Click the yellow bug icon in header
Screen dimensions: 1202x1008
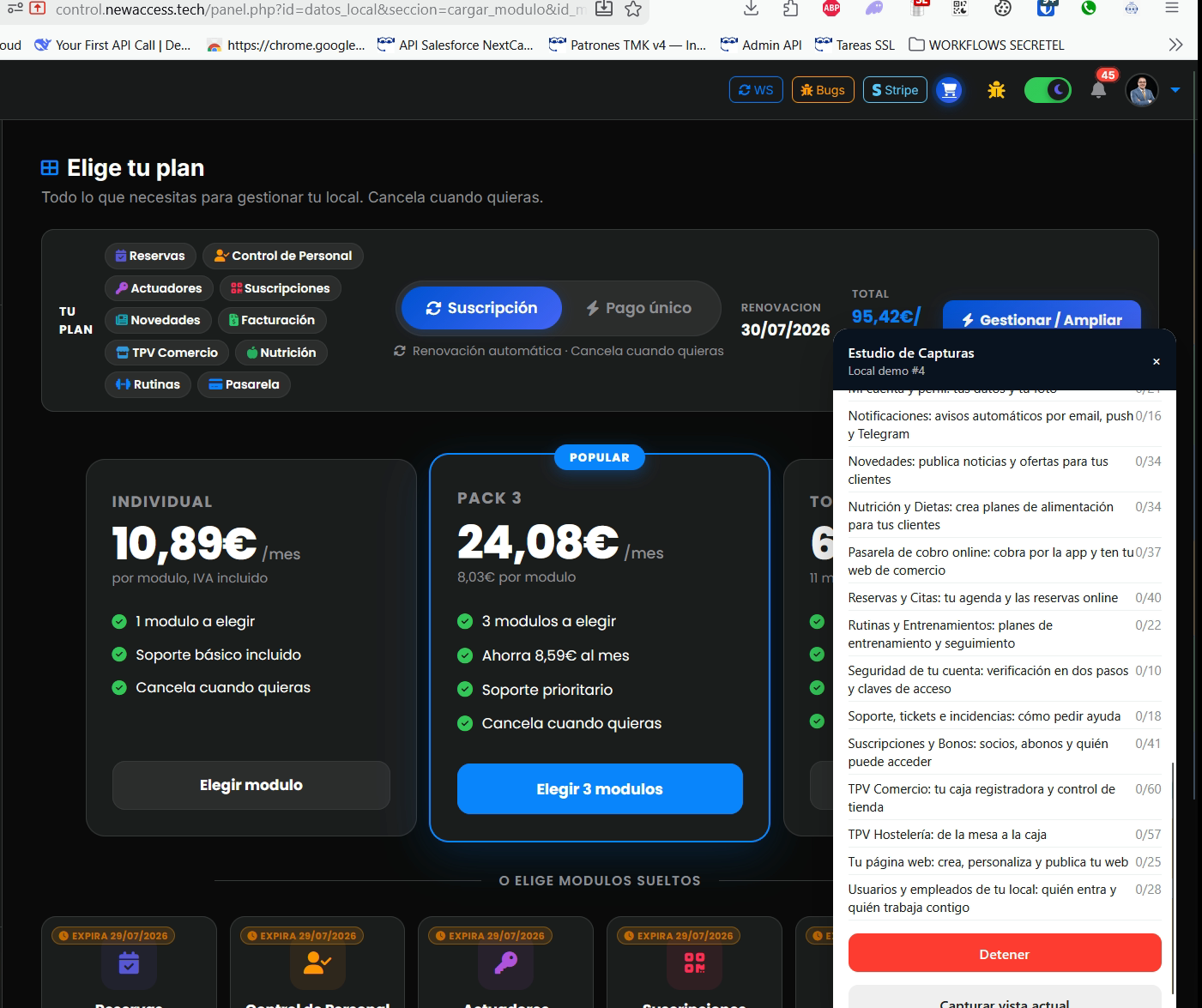pos(996,90)
